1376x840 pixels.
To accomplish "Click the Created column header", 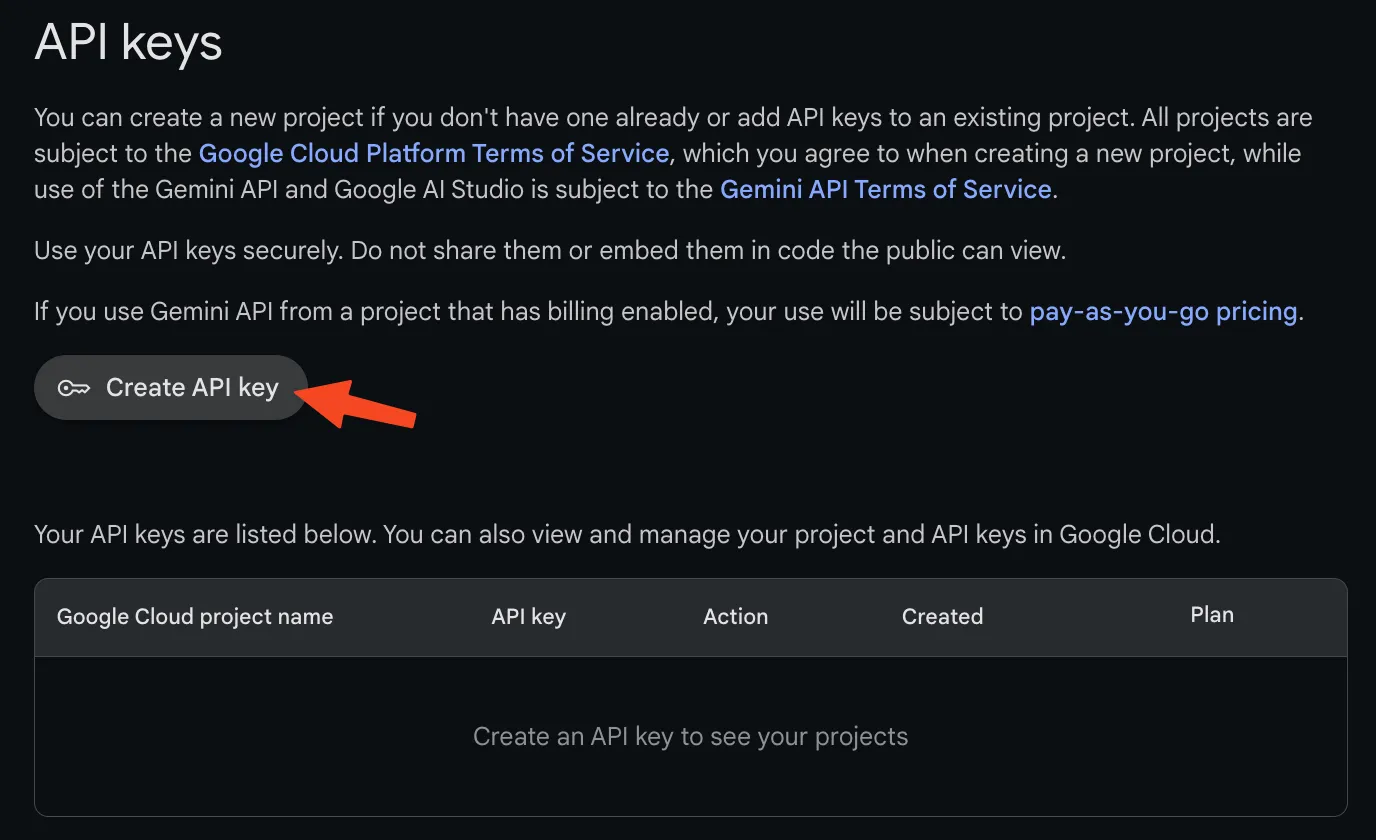I will (x=942, y=616).
